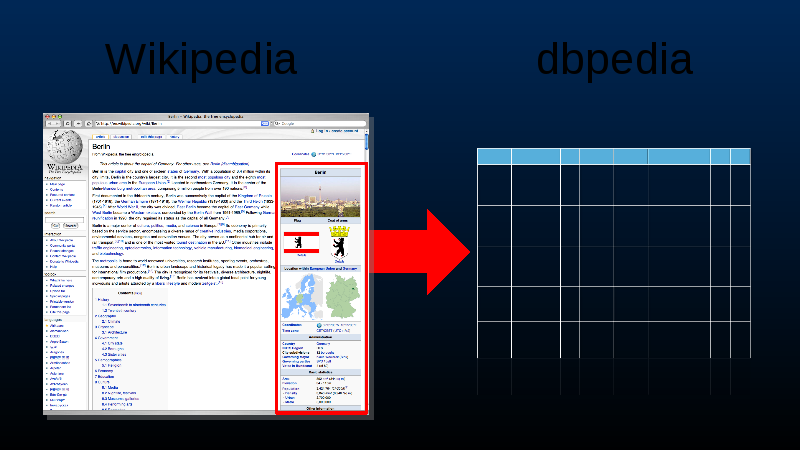Click the globe coordinates icon near the title
Viewport: 800px width, 450px height.
coord(314,154)
